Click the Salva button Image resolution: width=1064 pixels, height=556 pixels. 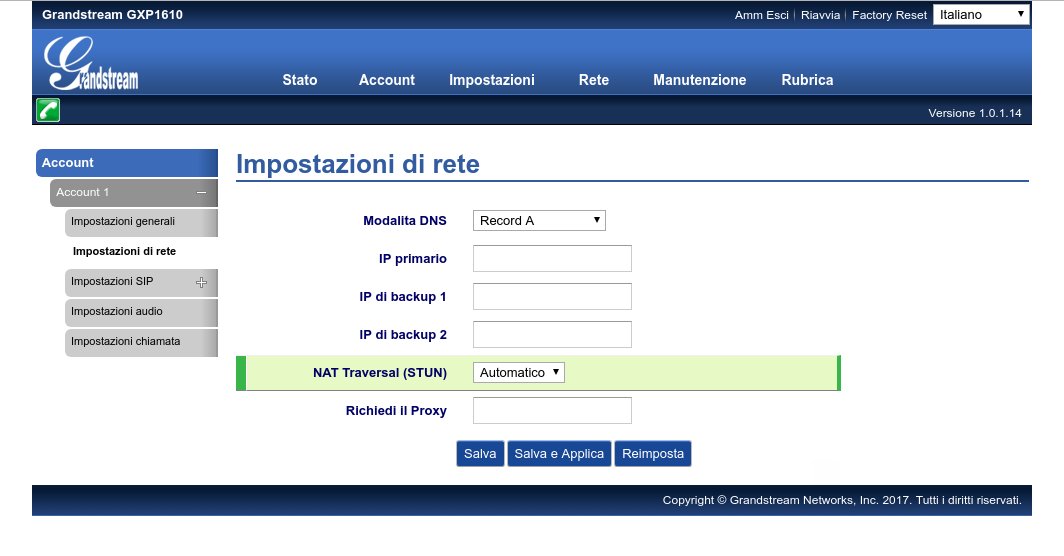pos(480,453)
